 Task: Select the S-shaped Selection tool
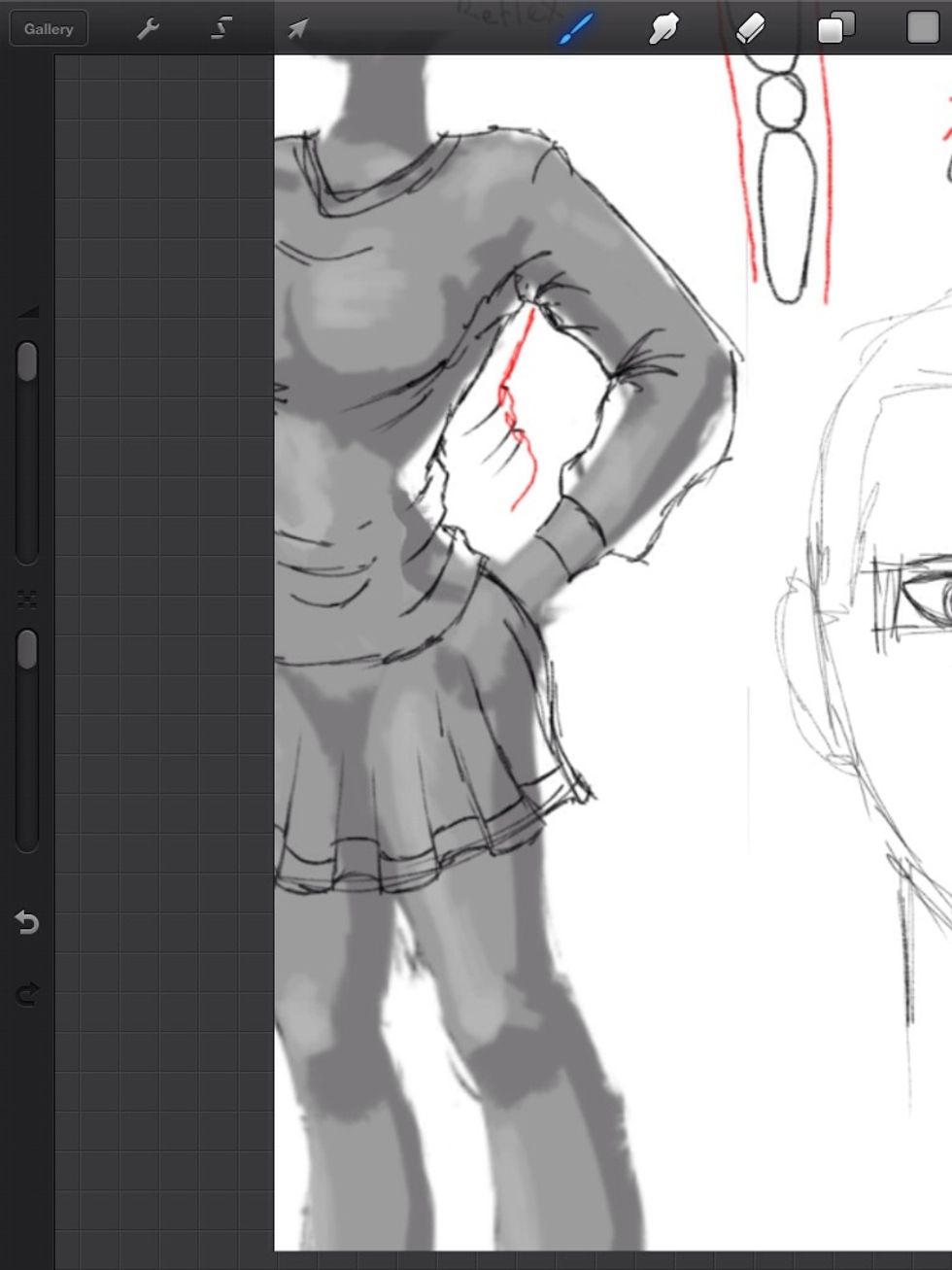point(221,29)
